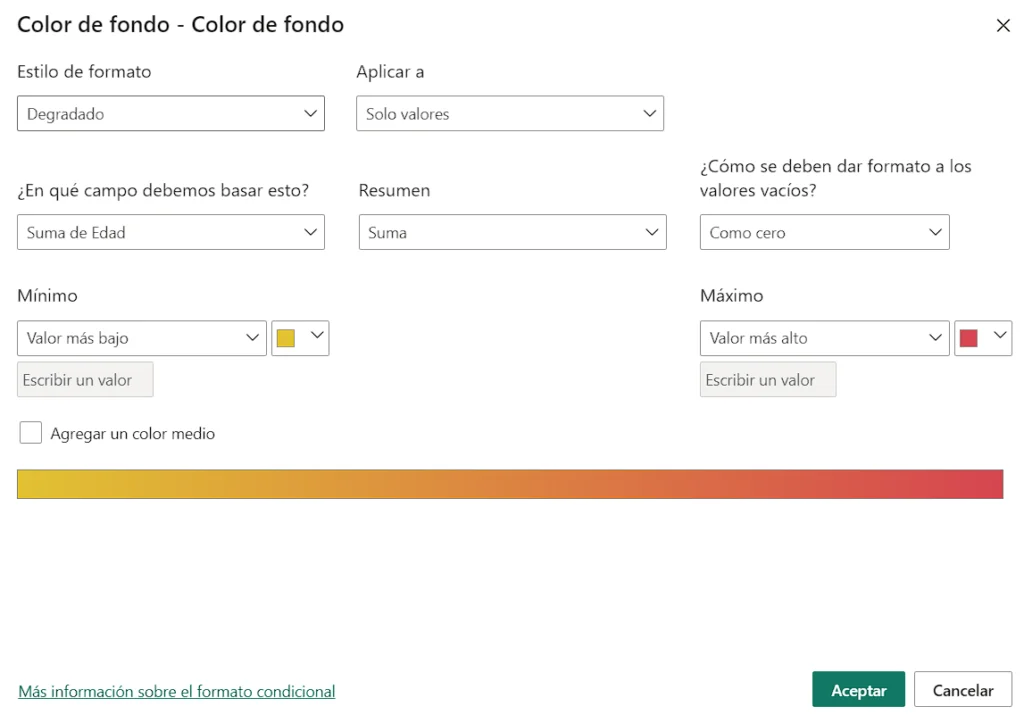The image size is (1024, 723).
Task: Open the "Resumen" summary dropdown
Action: coord(512,232)
